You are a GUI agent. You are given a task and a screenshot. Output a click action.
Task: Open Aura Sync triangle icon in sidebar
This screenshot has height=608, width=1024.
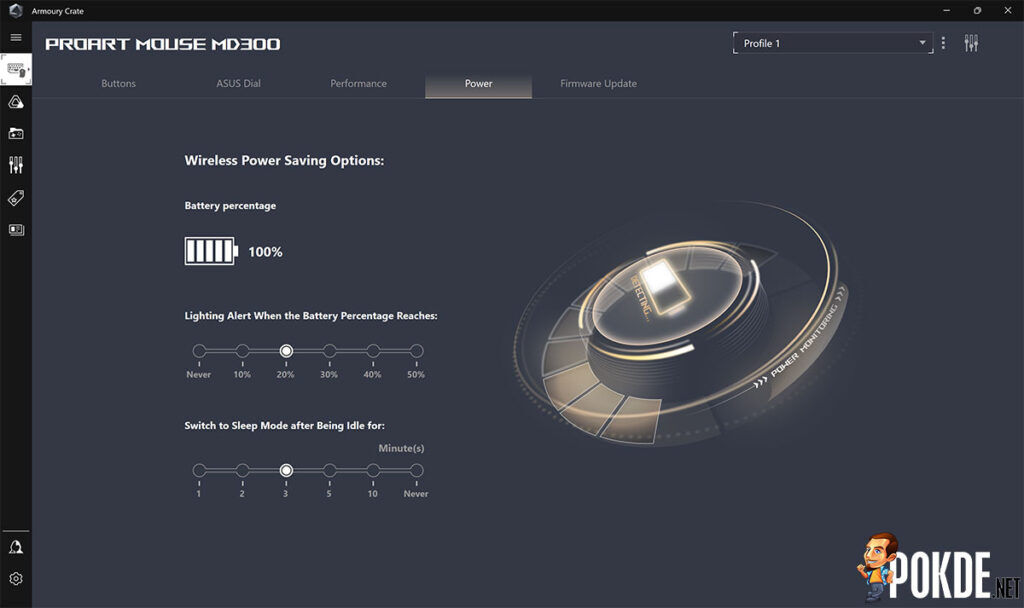tap(16, 102)
